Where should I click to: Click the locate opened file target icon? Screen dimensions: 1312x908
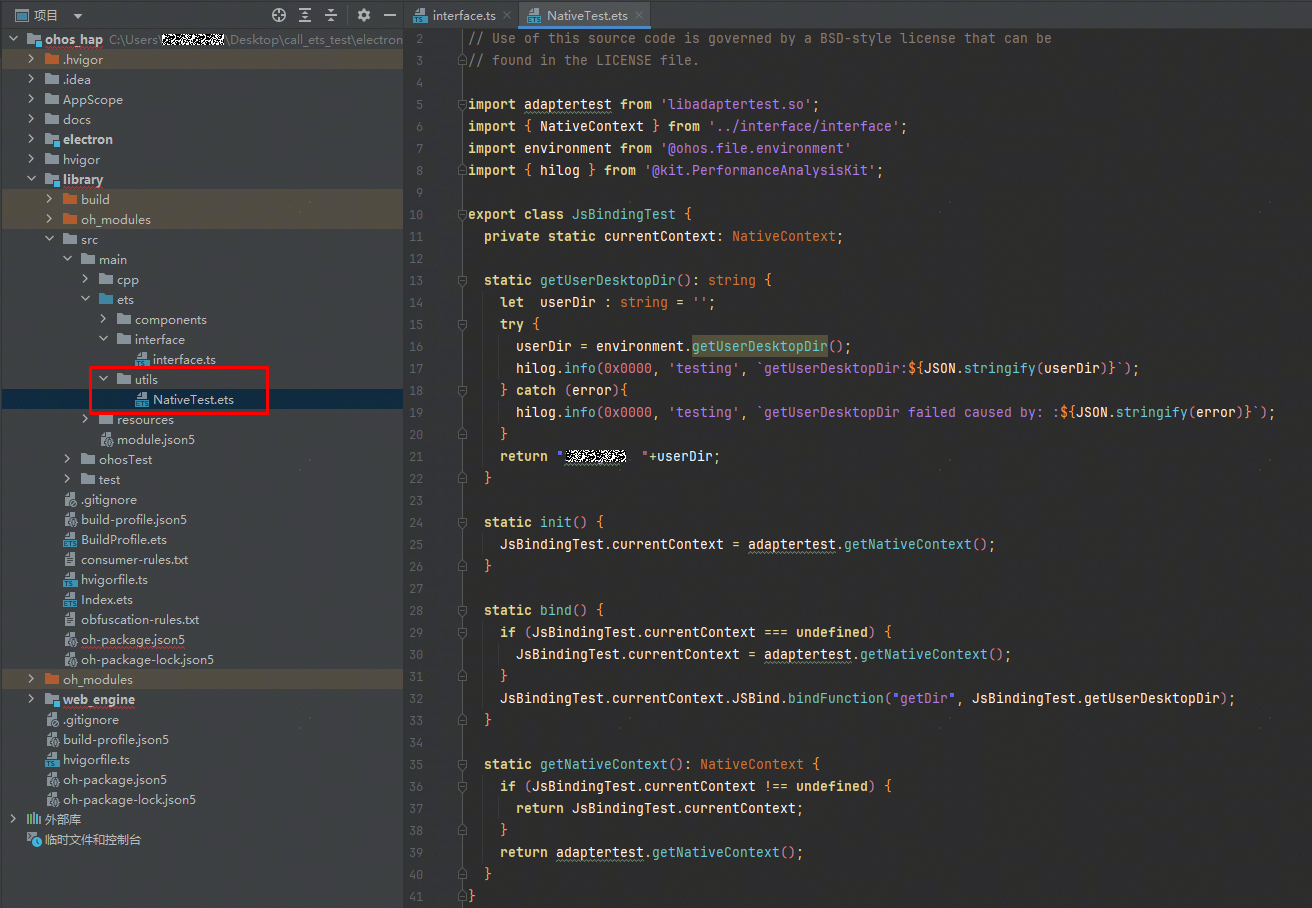click(279, 15)
